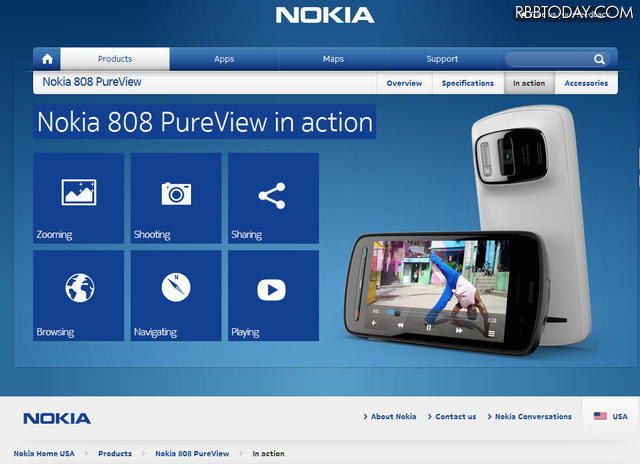Fast-forward video on the phone screen
This screenshot has width=640, height=464.
(459, 330)
